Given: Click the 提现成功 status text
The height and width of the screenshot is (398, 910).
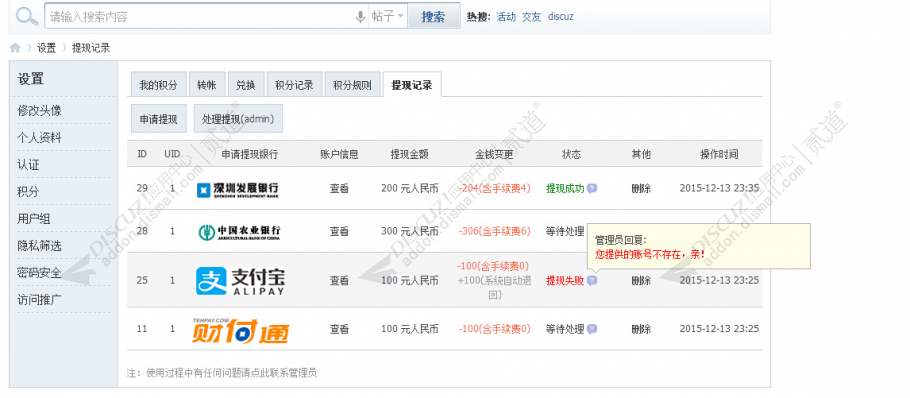Looking at the screenshot, I should coord(565,189).
